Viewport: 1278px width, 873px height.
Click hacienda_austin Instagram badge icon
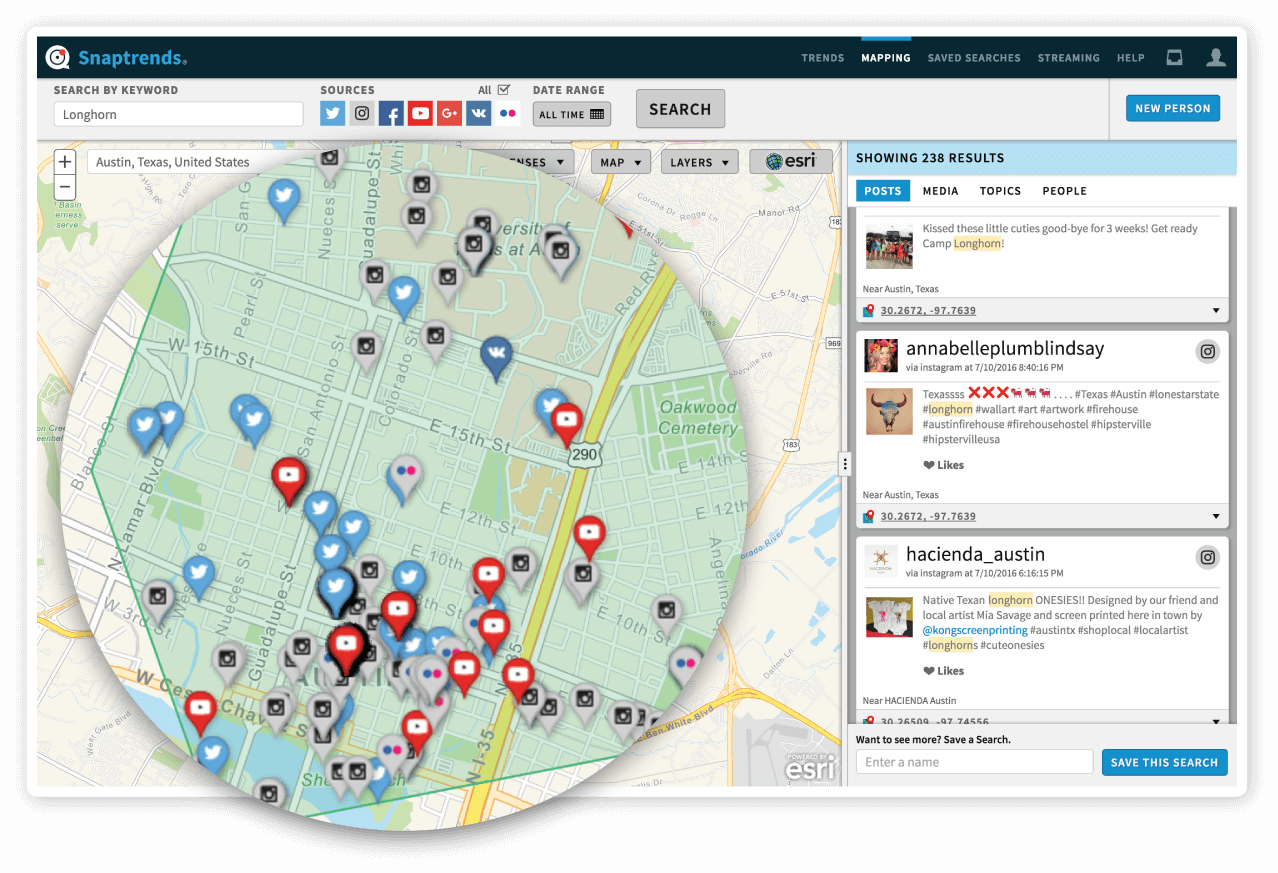[x=1208, y=557]
